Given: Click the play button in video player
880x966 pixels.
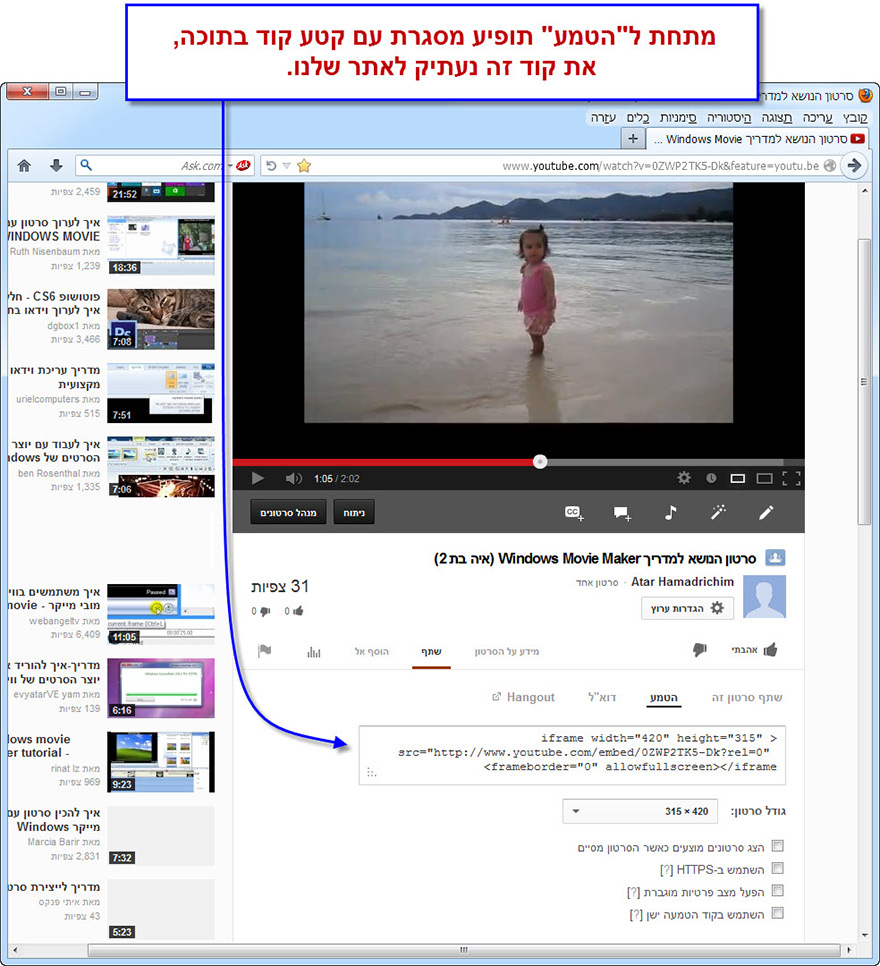Looking at the screenshot, I should pos(257,479).
